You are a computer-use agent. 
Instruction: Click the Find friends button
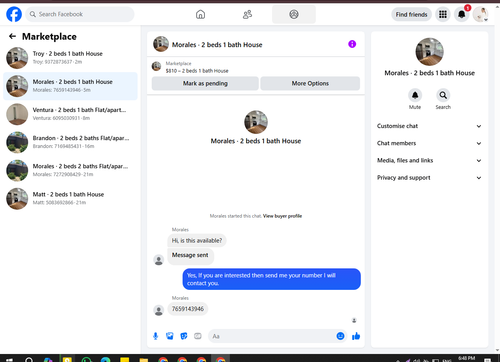411,14
